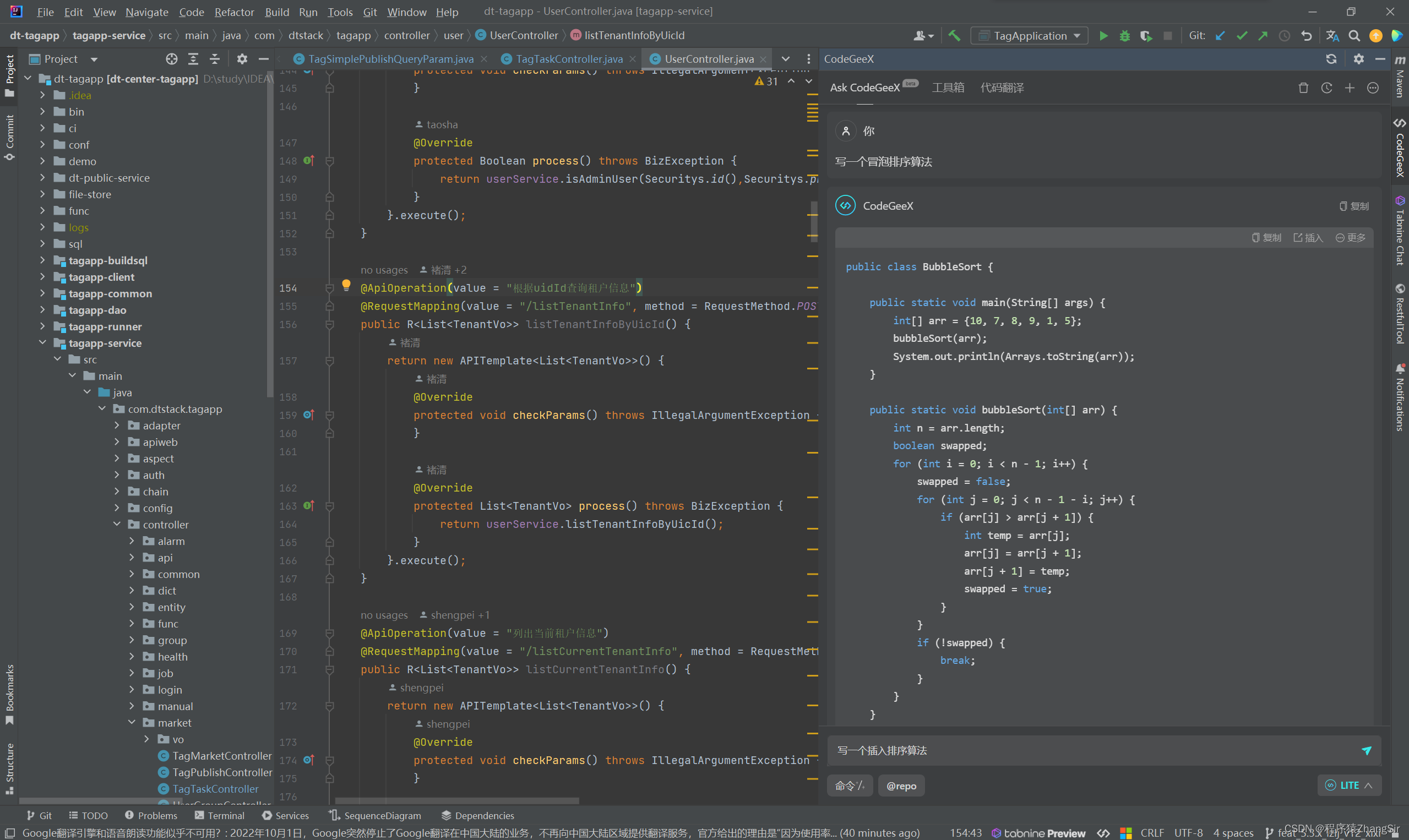Viewport: 1409px width, 840px height.
Task: Expand the tagapp-buildsql module
Action: click(42, 260)
